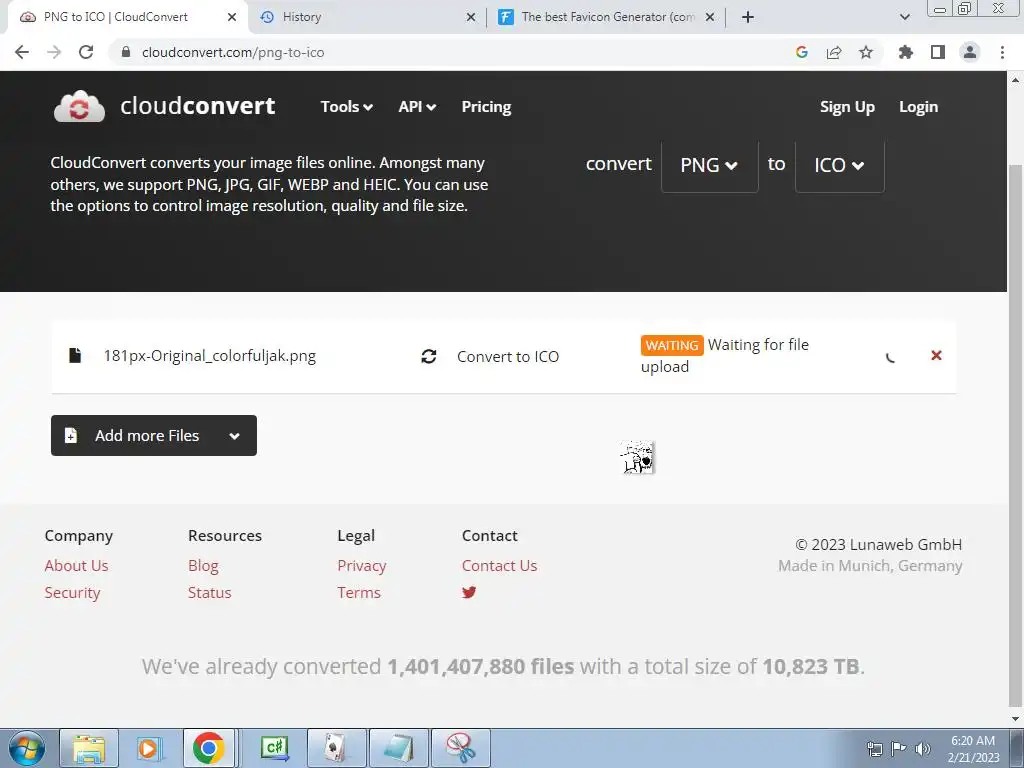The image size is (1024, 768).
Task: Open the Tools dropdown menu
Action: click(346, 106)
